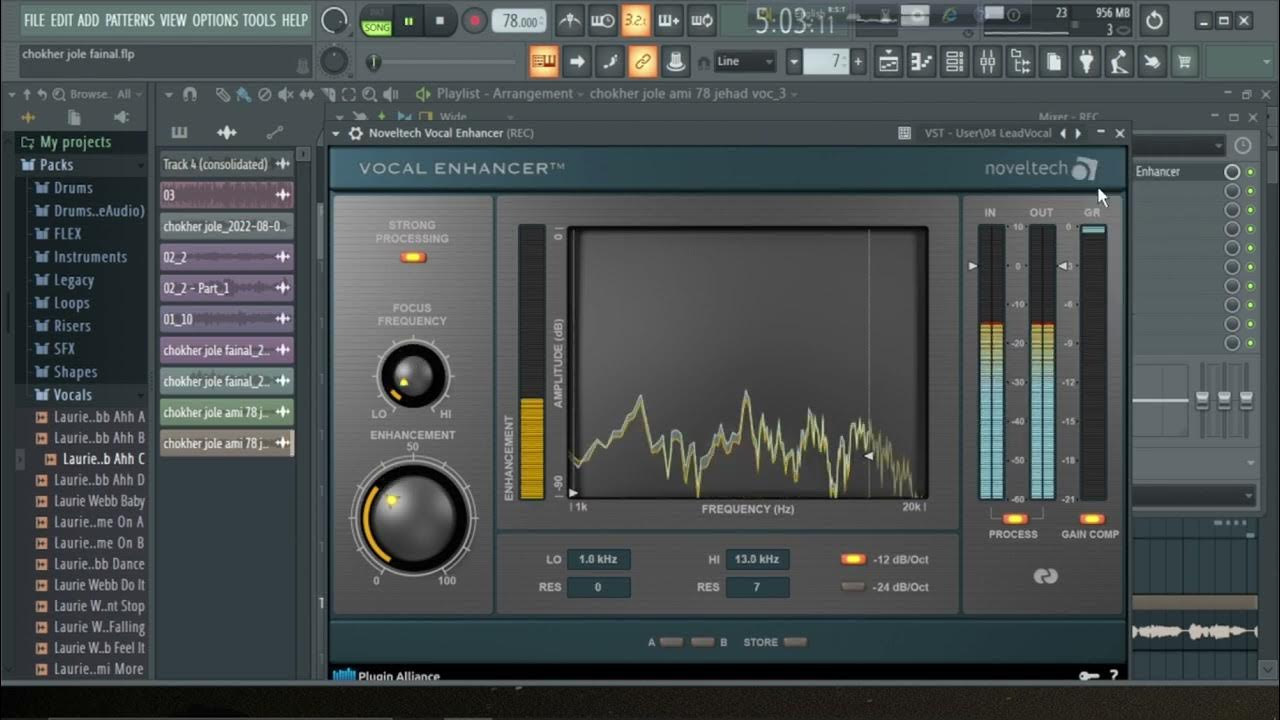
Task: Select next preset arrow in plugin window
Action: 1078,133
